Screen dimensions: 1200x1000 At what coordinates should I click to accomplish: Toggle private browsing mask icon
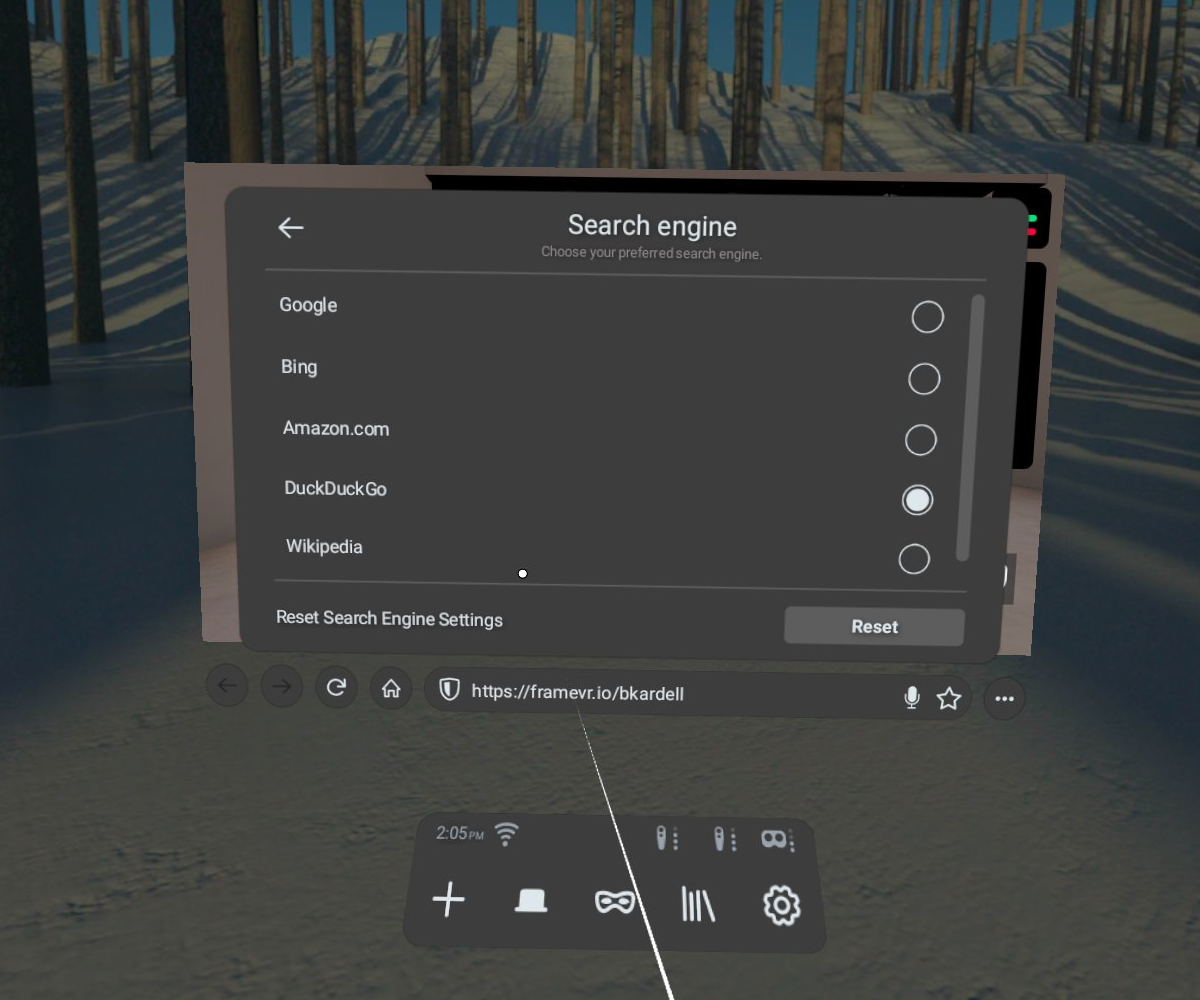tap(615, 903)
